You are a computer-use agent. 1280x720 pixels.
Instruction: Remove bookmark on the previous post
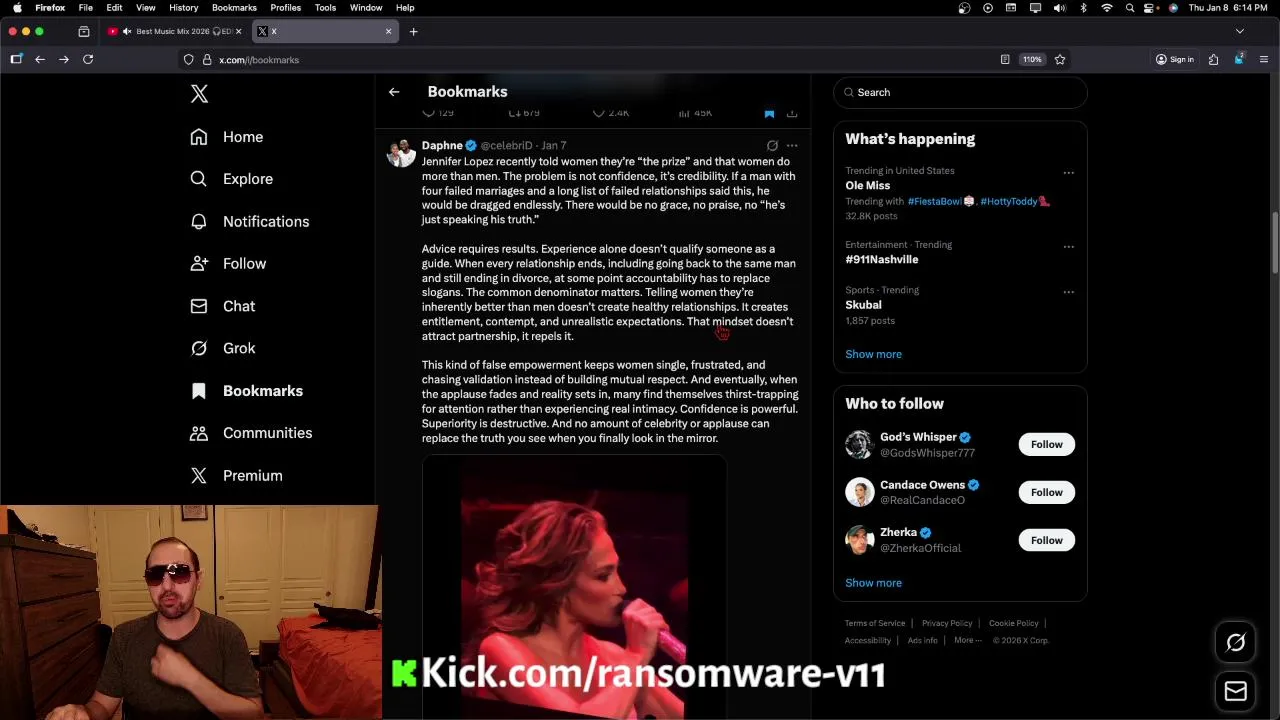[769, 113]
